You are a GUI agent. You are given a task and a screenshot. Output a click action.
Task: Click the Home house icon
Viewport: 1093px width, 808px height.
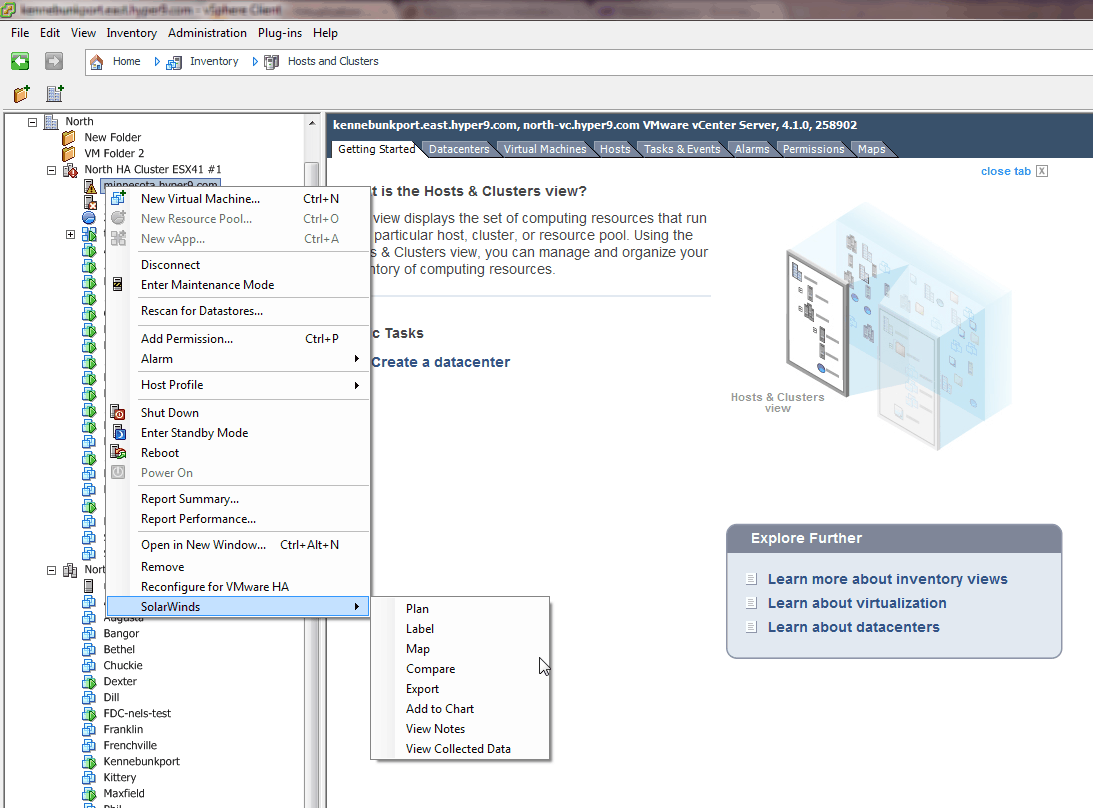97,61
